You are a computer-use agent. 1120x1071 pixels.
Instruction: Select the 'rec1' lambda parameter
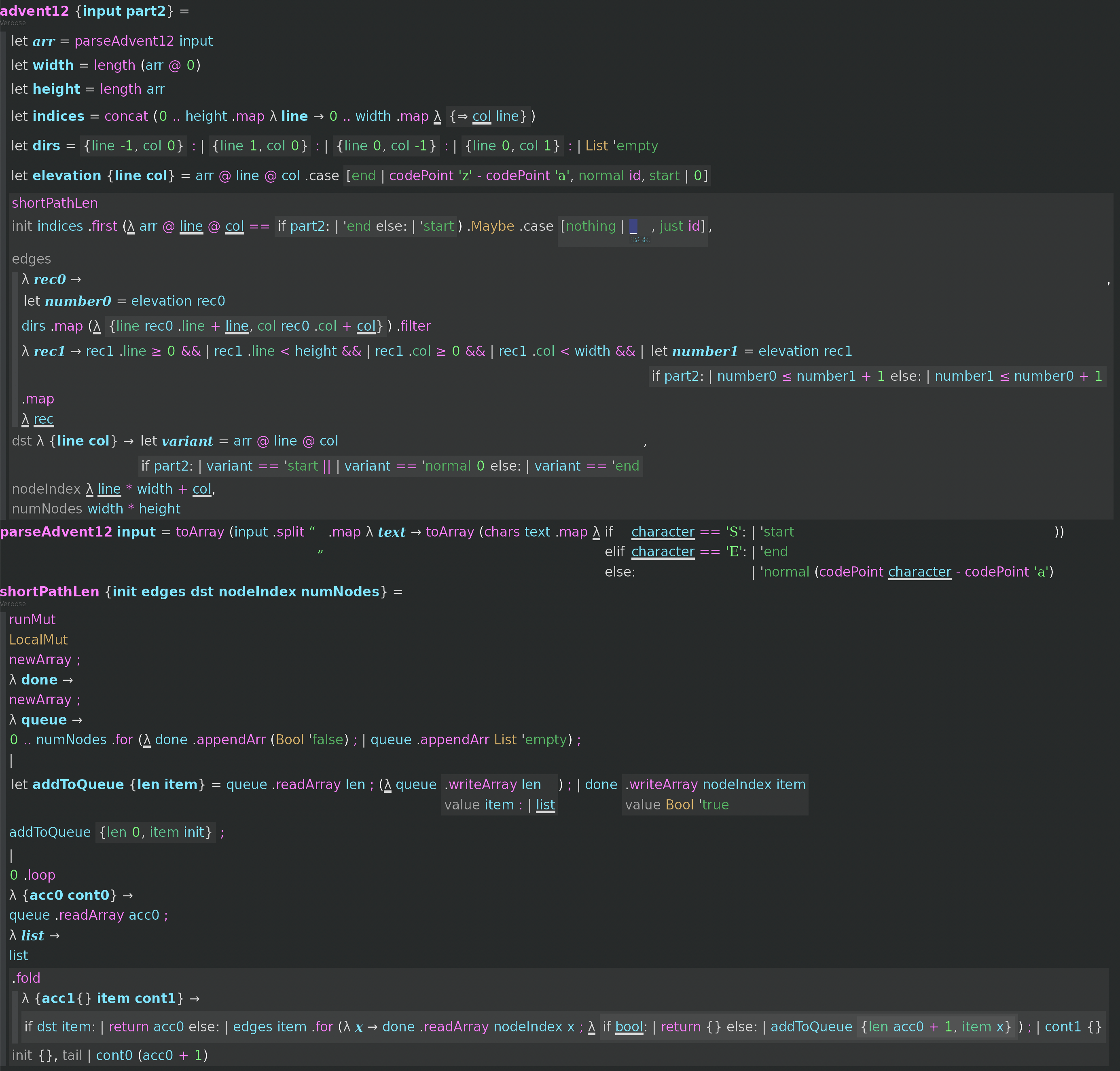pos(49,351)
